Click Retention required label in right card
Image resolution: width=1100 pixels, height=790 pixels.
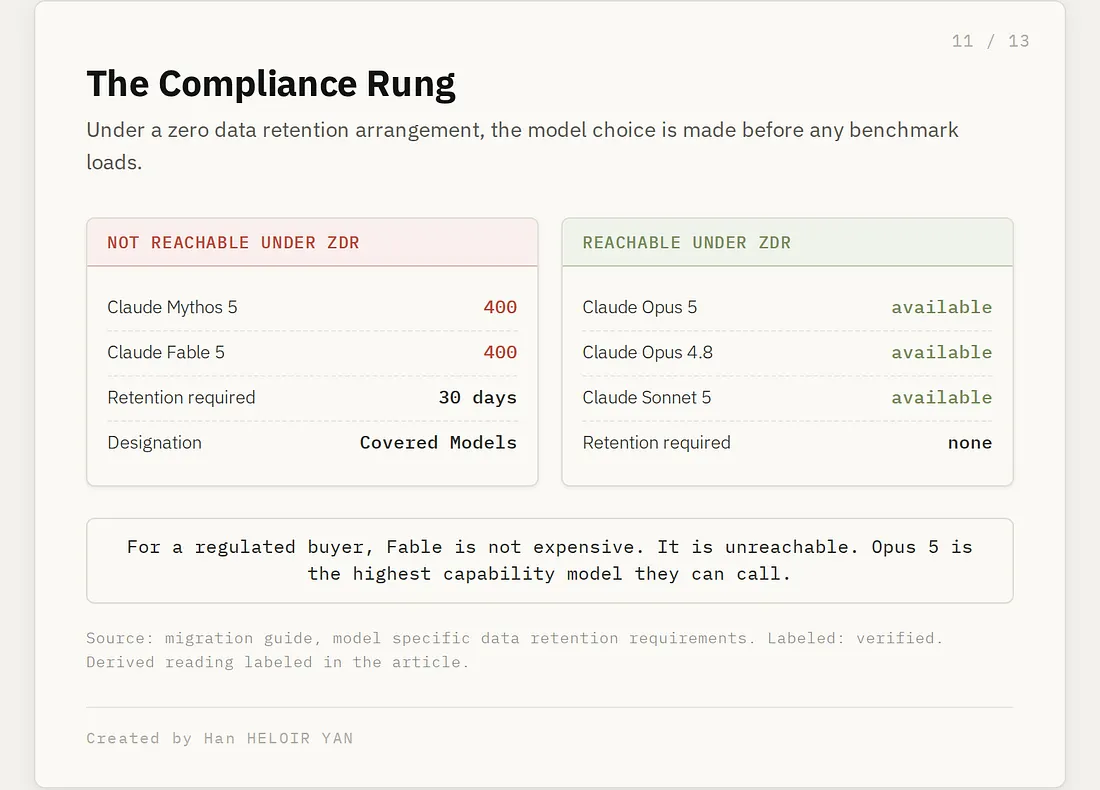click(x=657, y=443)
